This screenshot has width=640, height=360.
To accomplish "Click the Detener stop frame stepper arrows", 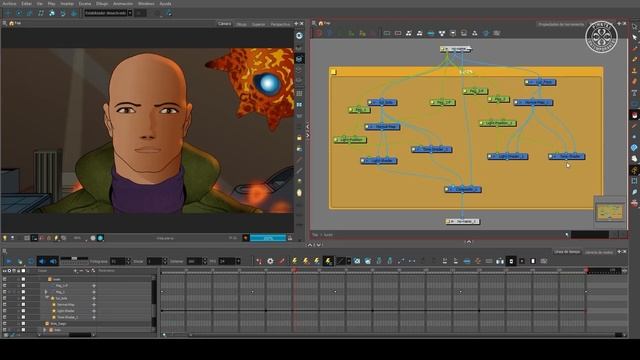I will (x=204, y=261).
